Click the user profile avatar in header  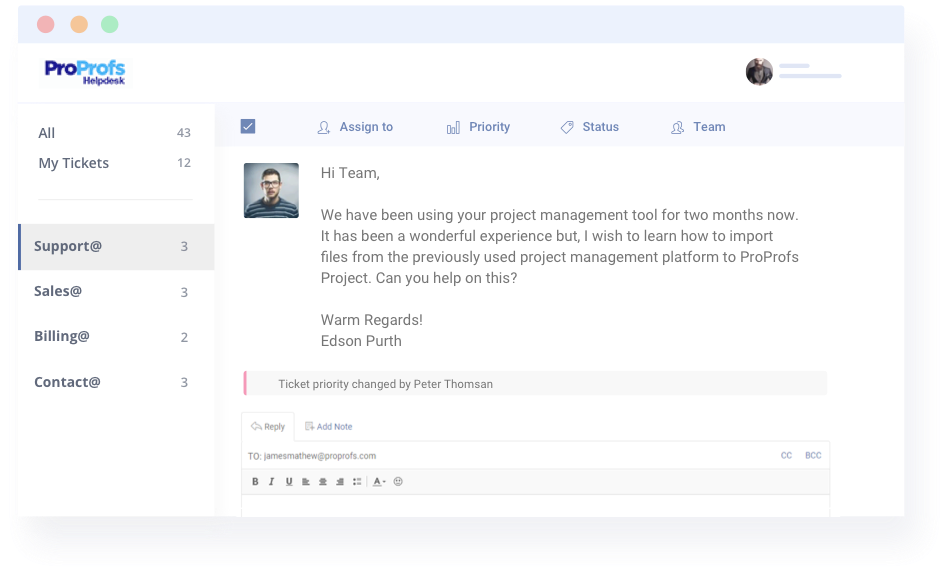click(759, 71)
